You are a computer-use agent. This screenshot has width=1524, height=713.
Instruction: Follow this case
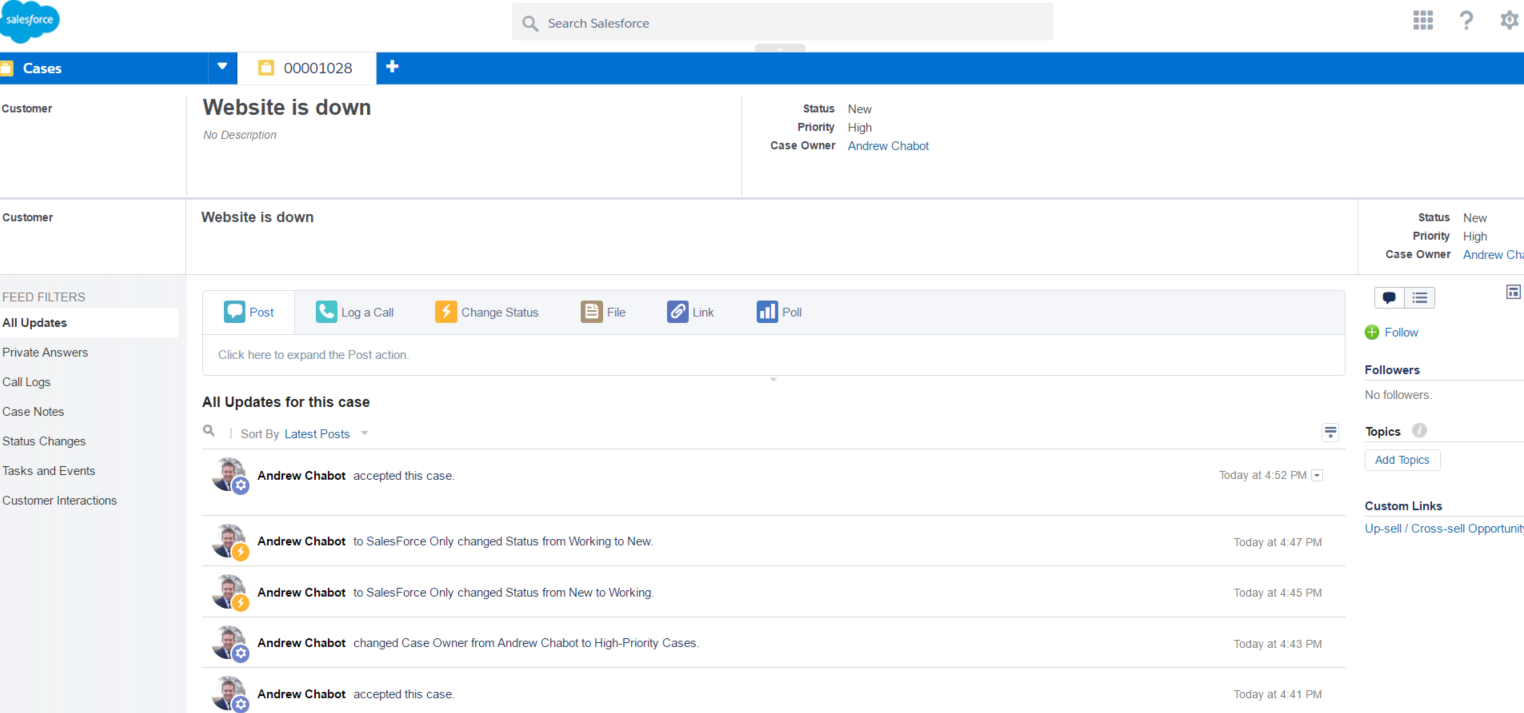[1392, 332]
